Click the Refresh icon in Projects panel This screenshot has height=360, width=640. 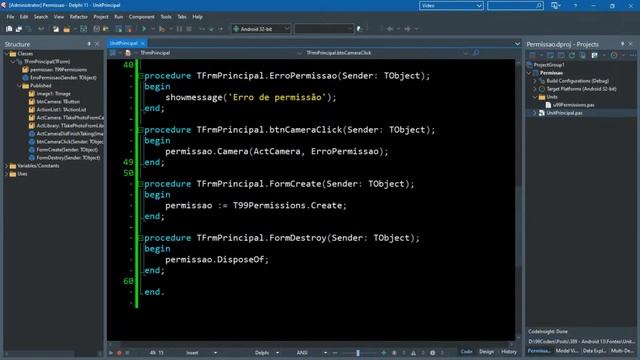tap(572, 55)
